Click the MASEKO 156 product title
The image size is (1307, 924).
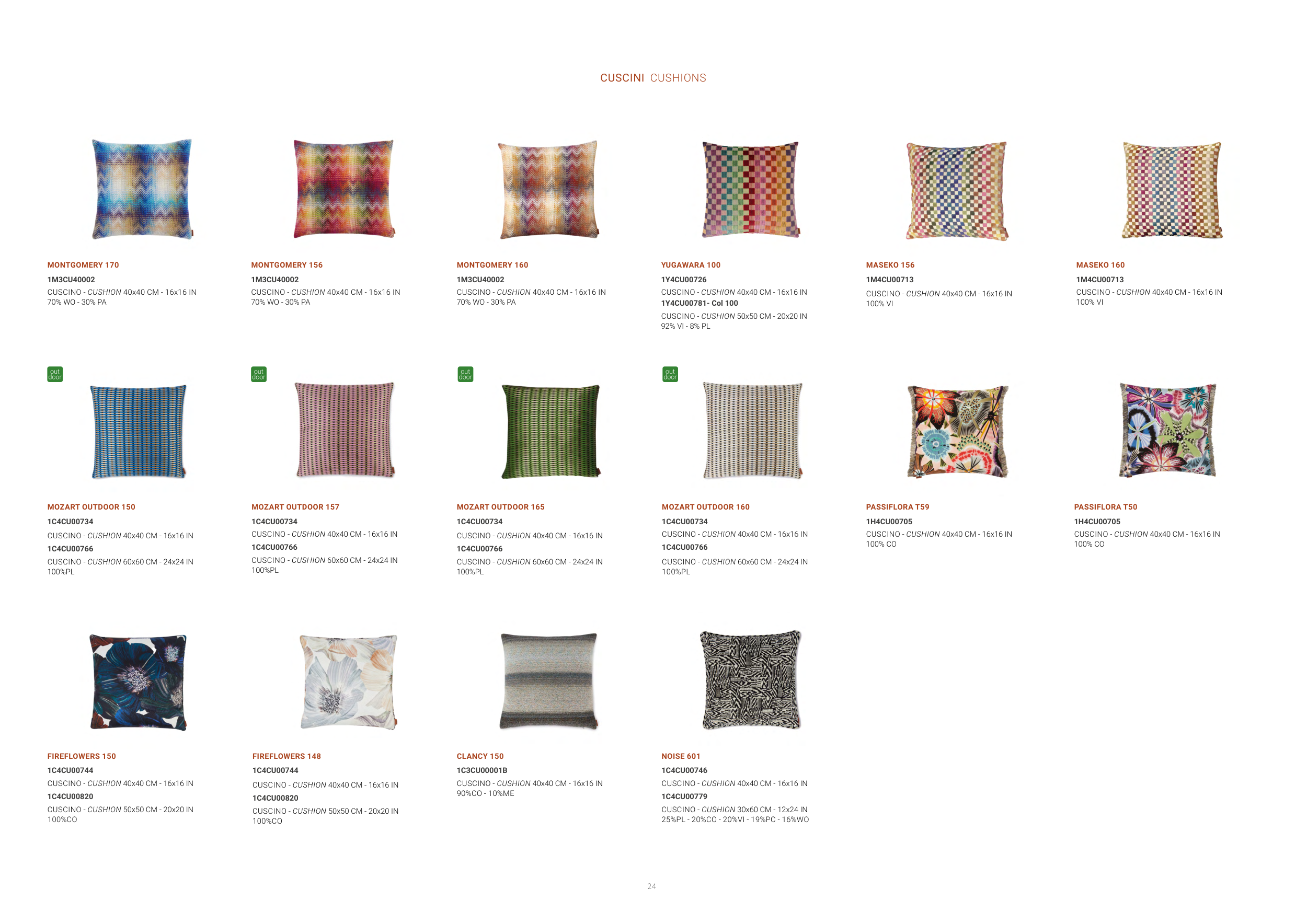tap(890, 265)
